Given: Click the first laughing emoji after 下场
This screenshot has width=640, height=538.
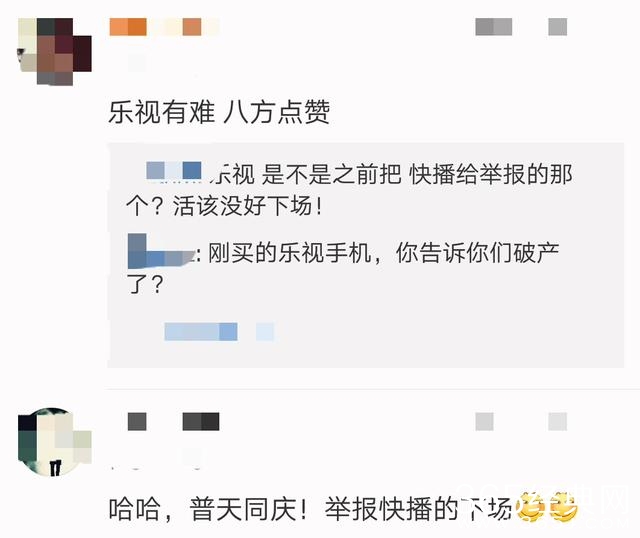Looking at the screenshot, I should coord(531,507).
